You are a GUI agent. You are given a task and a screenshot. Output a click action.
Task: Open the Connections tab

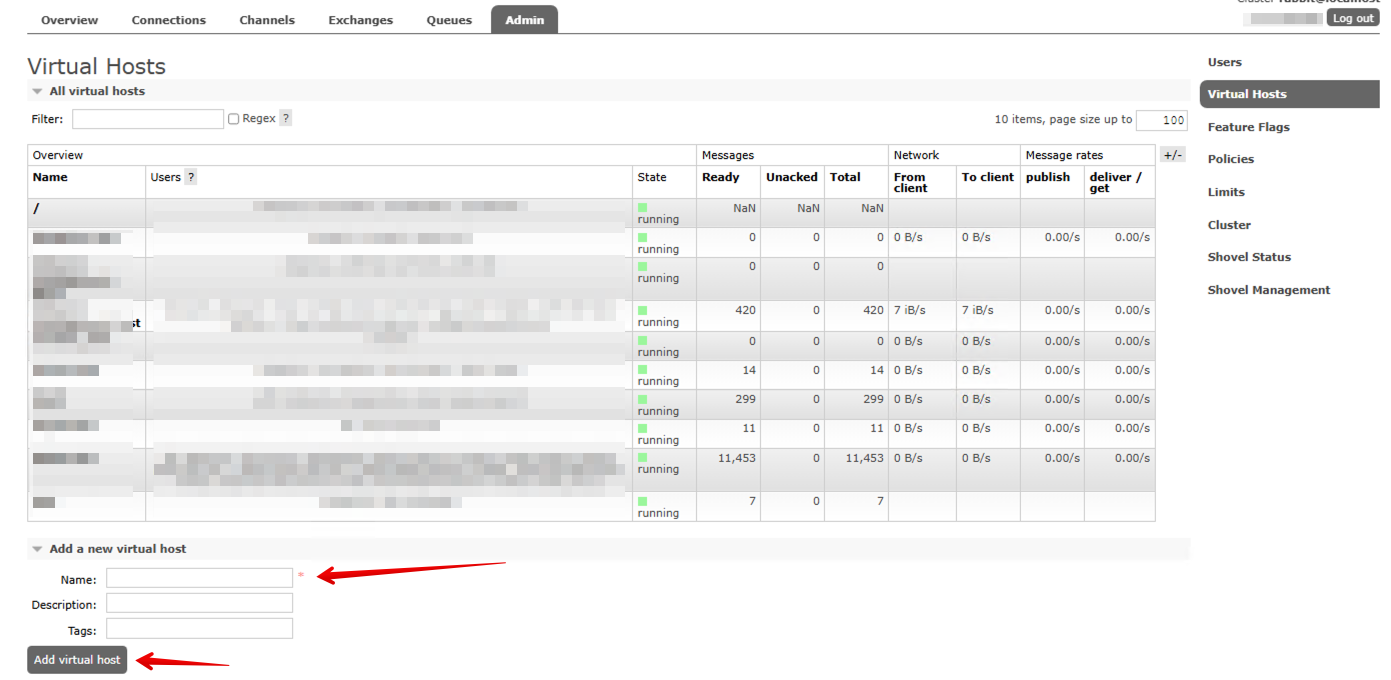pos(168,20)
